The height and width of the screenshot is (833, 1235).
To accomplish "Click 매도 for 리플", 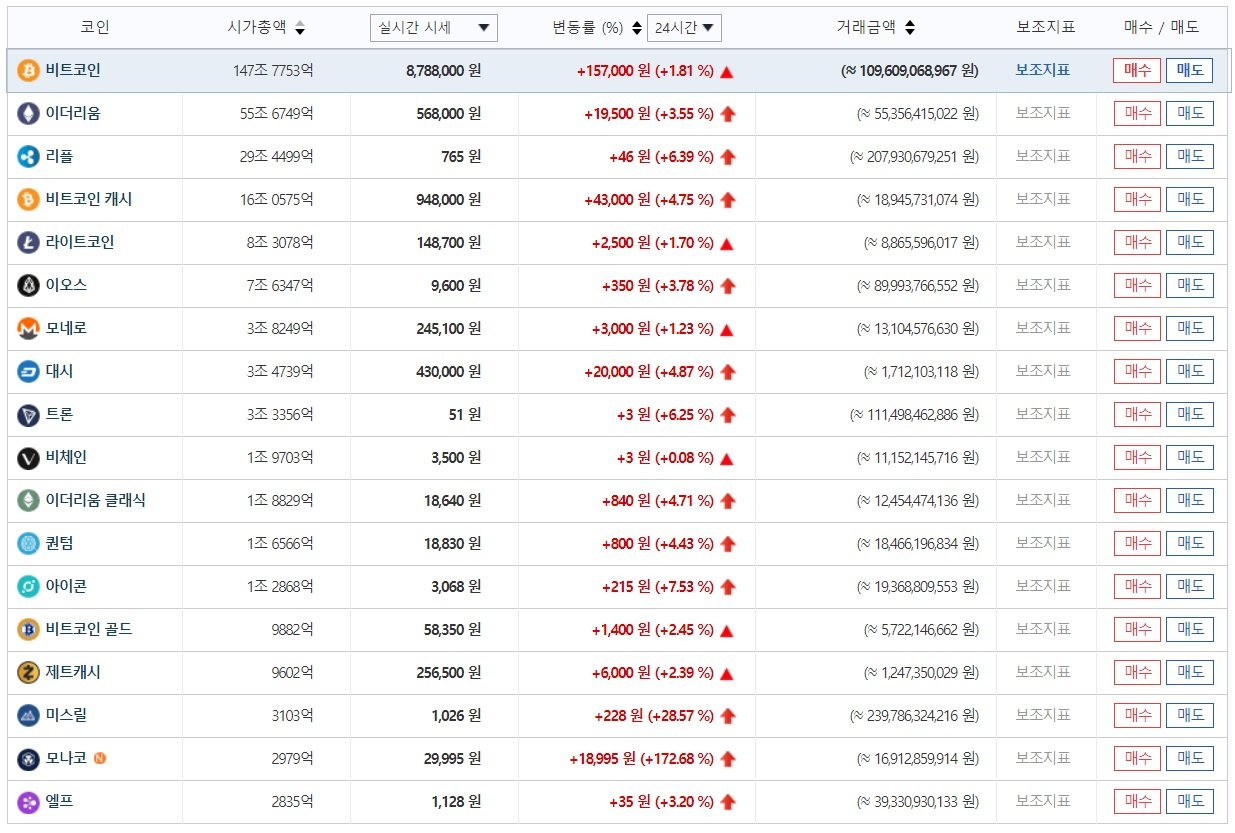I will coord(1190,156).
